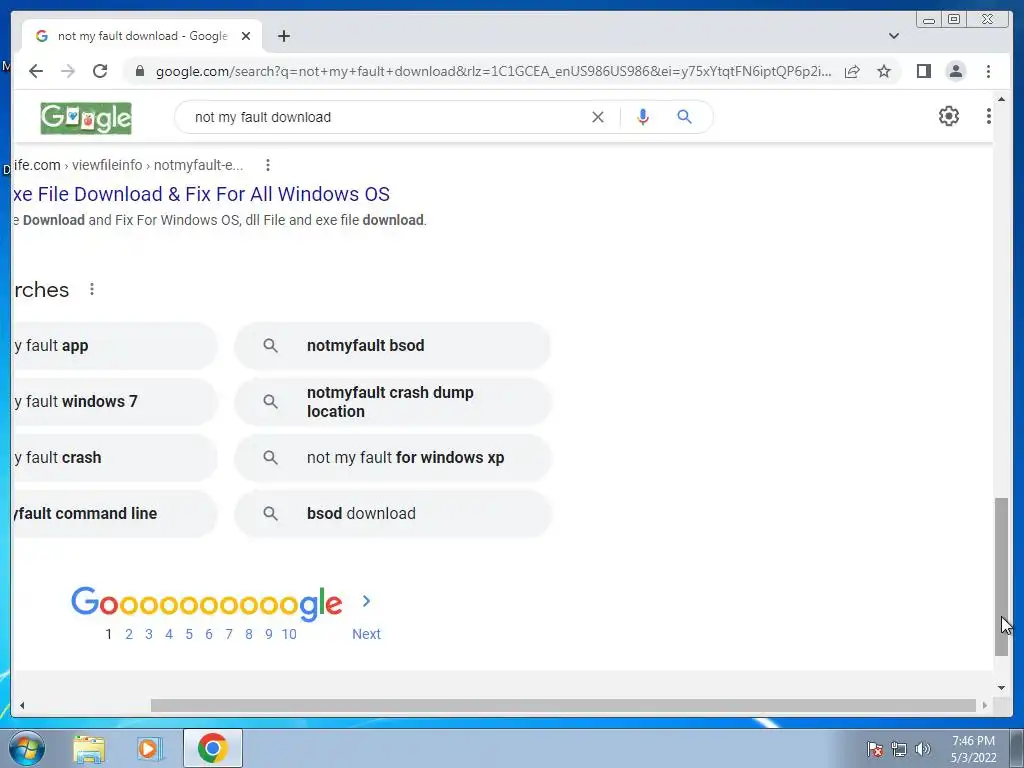
Task: Click the browser forward arrow
Action: coord(68,71)
